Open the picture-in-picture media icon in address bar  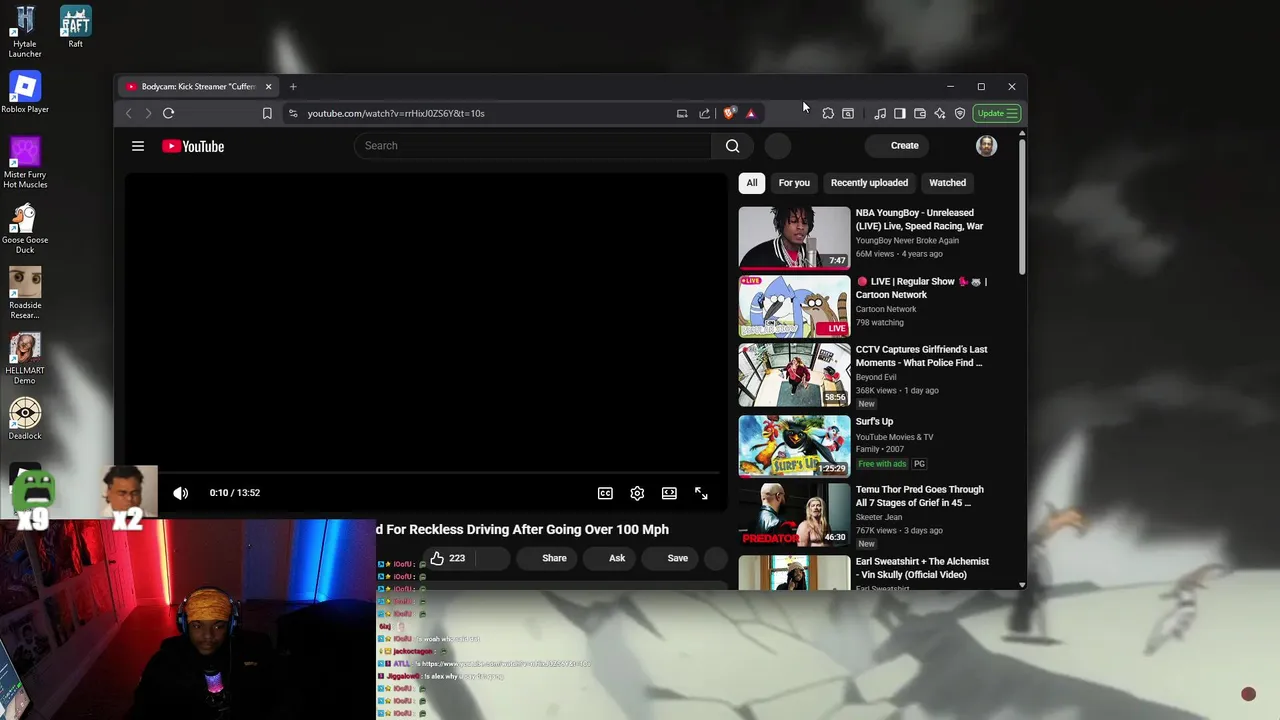[x=682, y=113]
